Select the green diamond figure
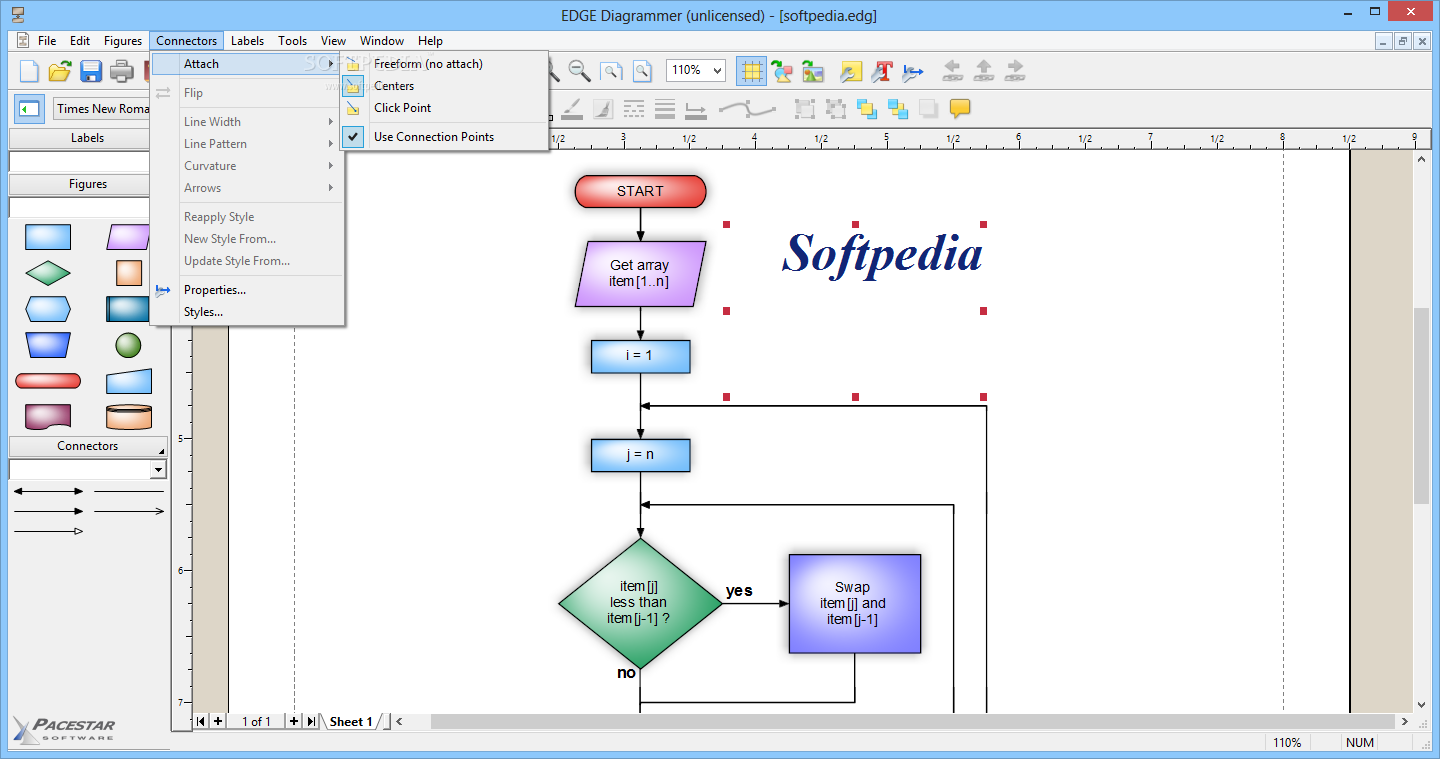This screenshot has height=759, width=1440. tap(48, 273)
